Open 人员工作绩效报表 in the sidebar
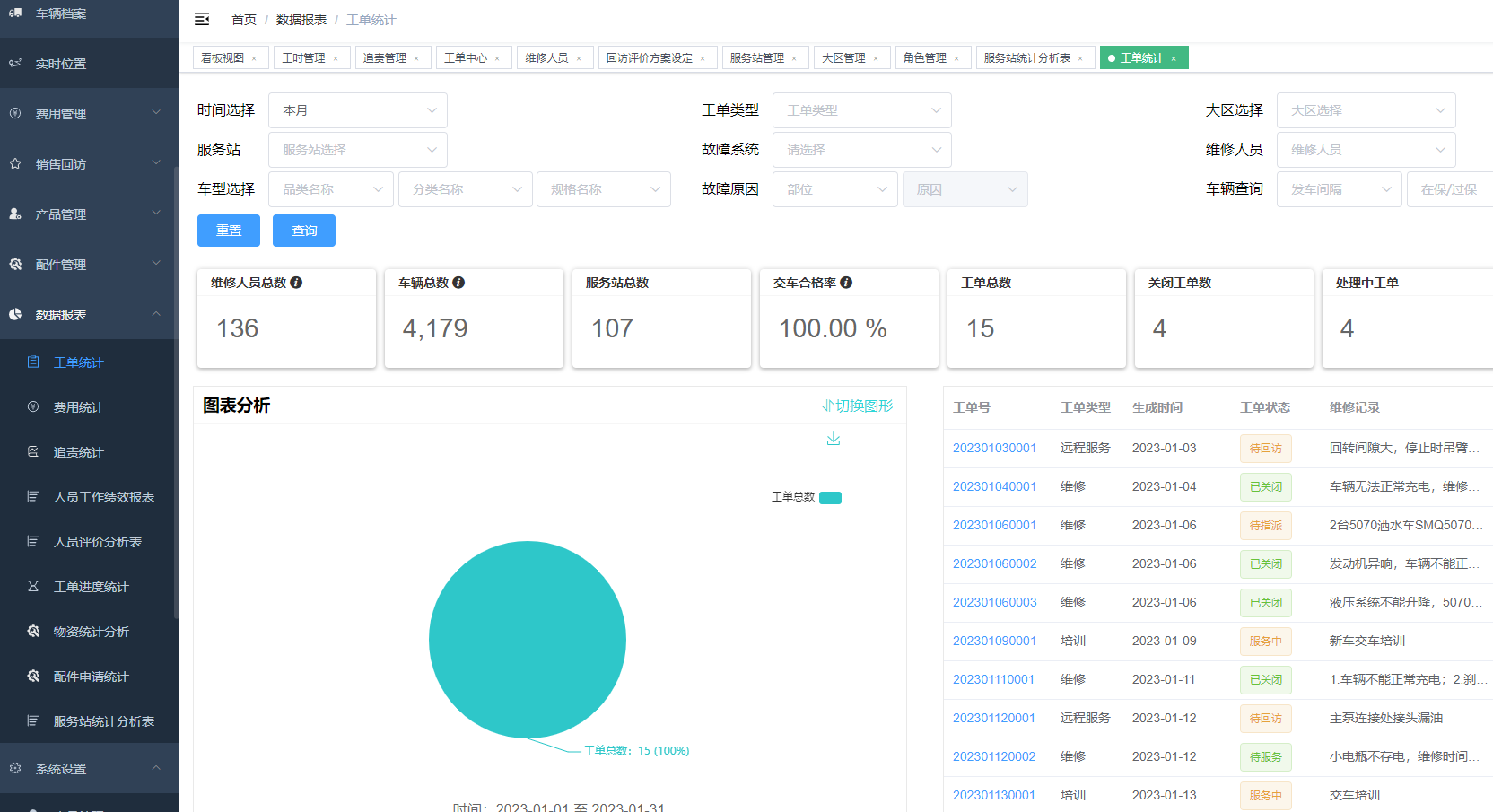This screenshot has height=812, width=1493. (x=90, y=497)
